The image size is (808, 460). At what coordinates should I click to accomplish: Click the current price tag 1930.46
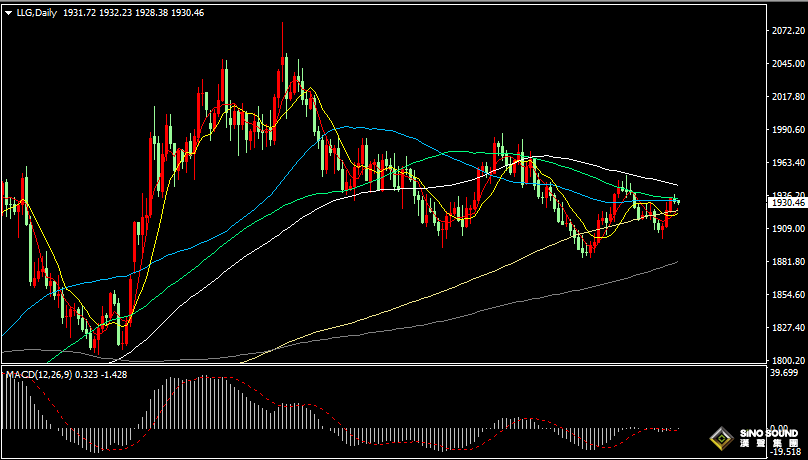click(x=787, y=202)
